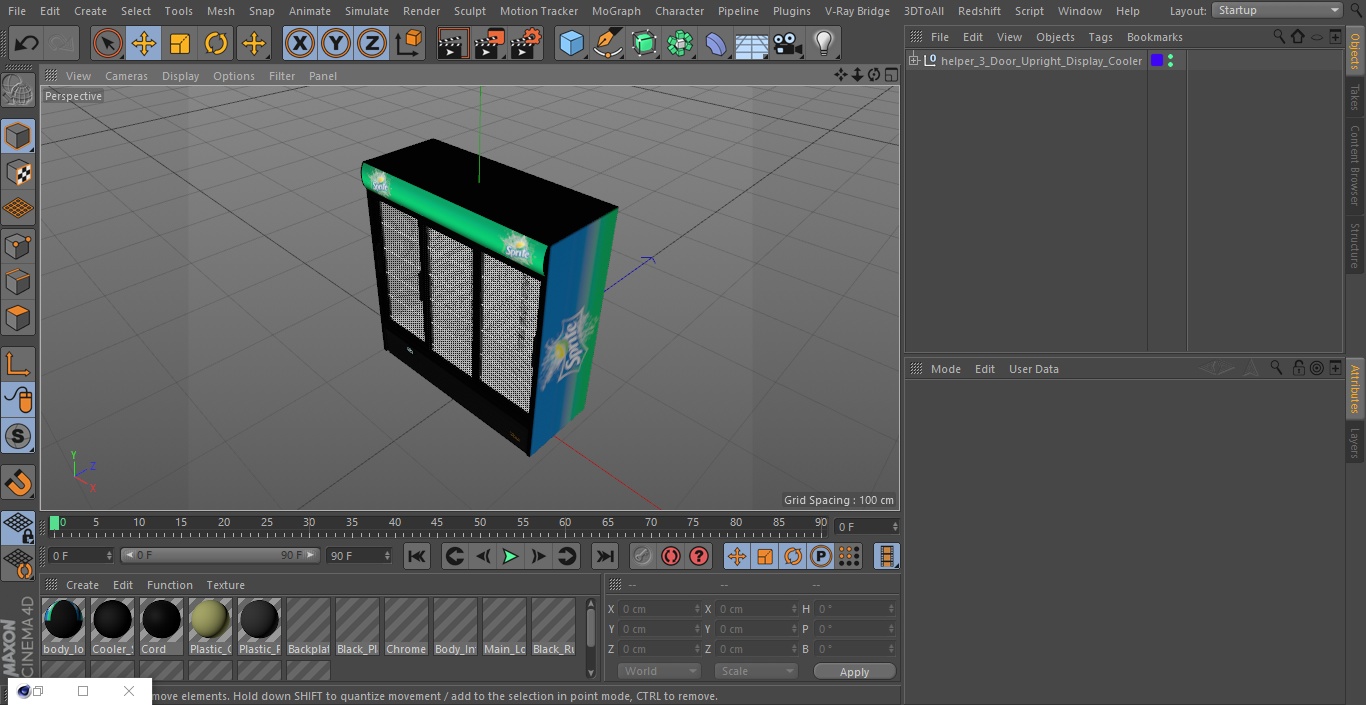This screenshot has width=1366, height=705.
Task: Click the X position input field
Action: (x=659, y=608)
